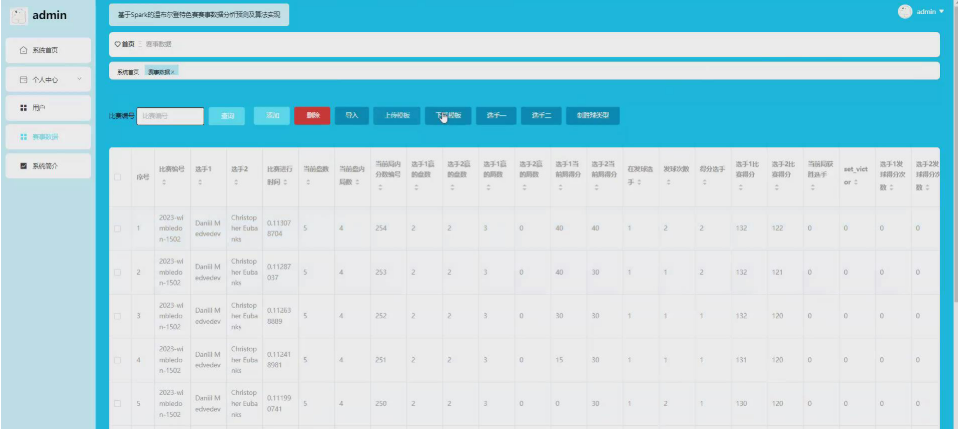Click the 首页 breadcrumb link

(125, 44)
